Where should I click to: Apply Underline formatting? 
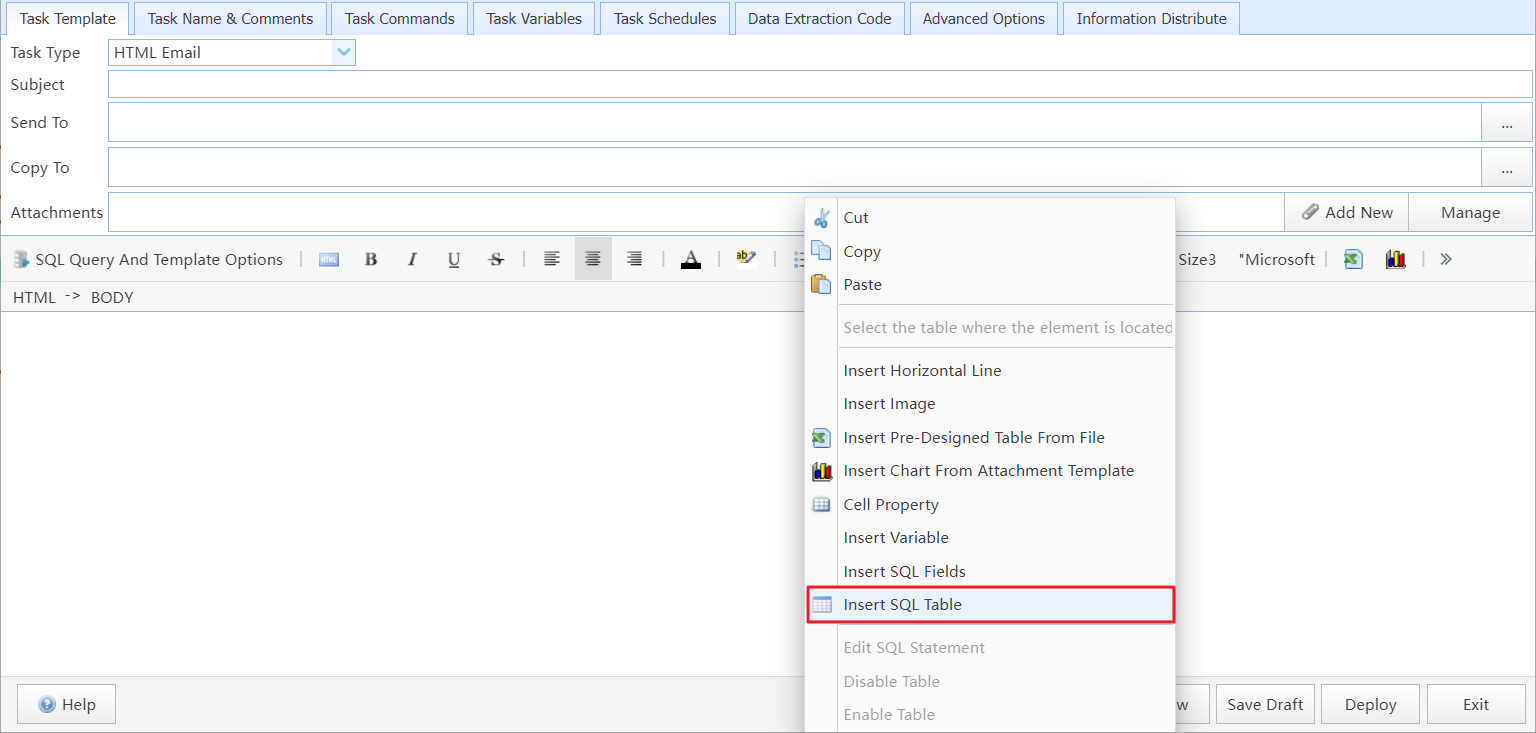[454, 259]
